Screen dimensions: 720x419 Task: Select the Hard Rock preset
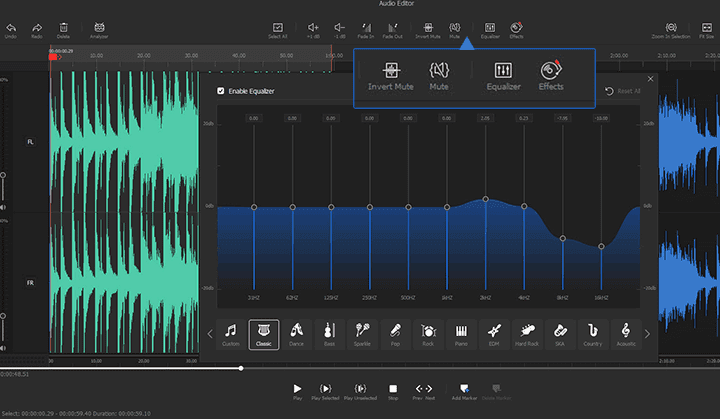(526, 333)
